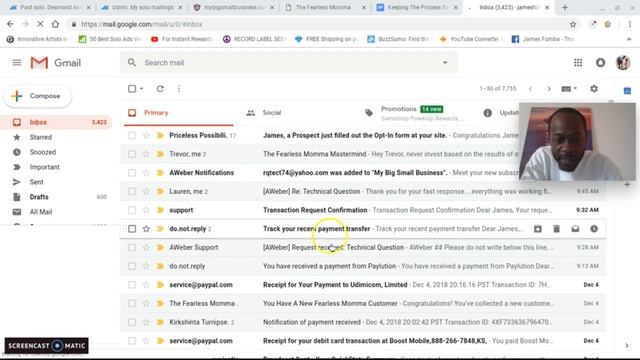Click the Gmail logo
The width and height of the screenshot is (640, 360).
coord(56,63)
